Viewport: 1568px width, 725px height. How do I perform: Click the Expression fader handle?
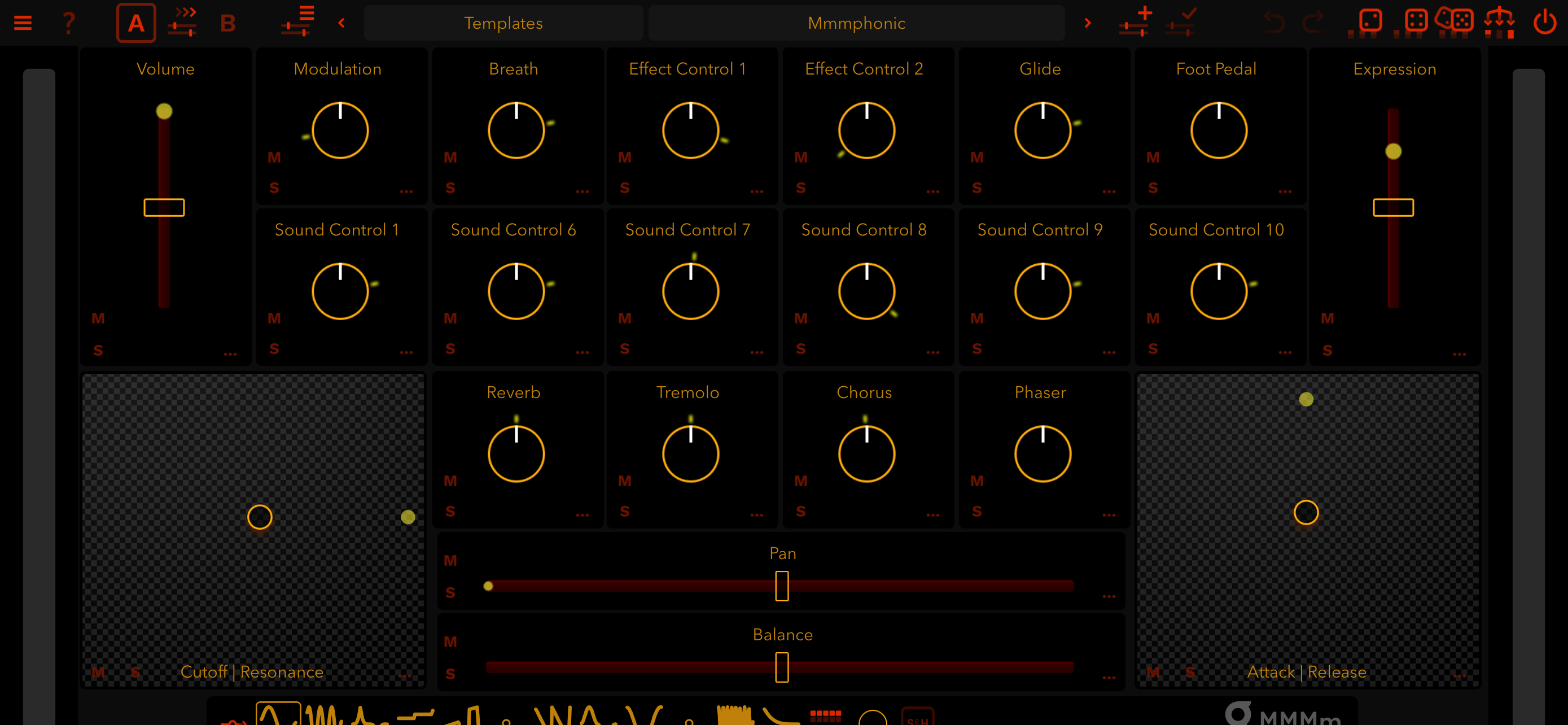click(x=1393, y=208)
